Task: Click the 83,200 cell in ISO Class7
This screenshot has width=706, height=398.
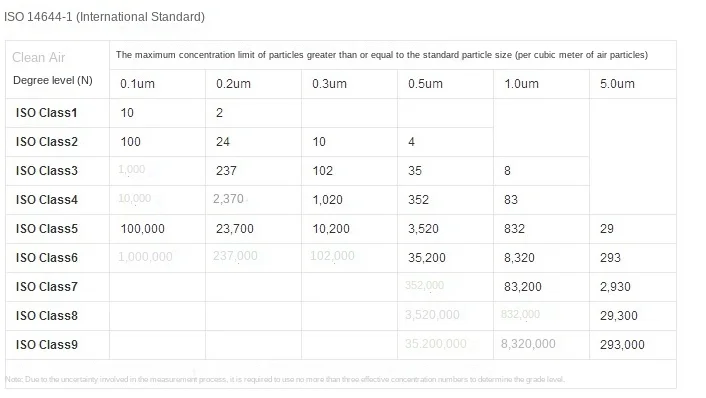Action: tap(522, 287)
